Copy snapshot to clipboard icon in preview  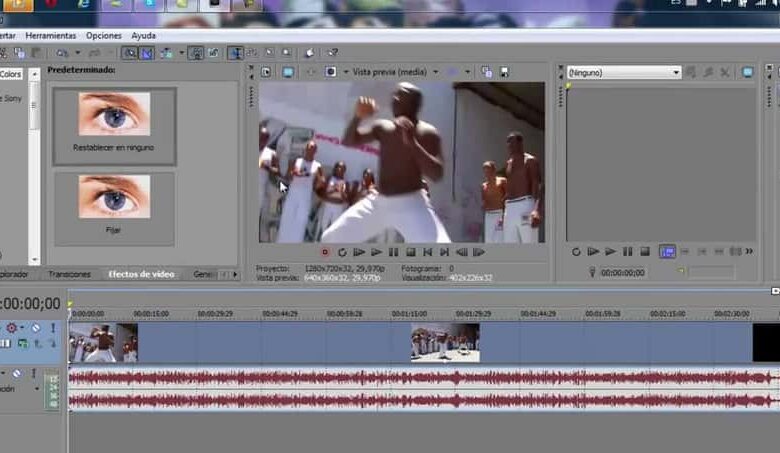(x=487, y=72)
